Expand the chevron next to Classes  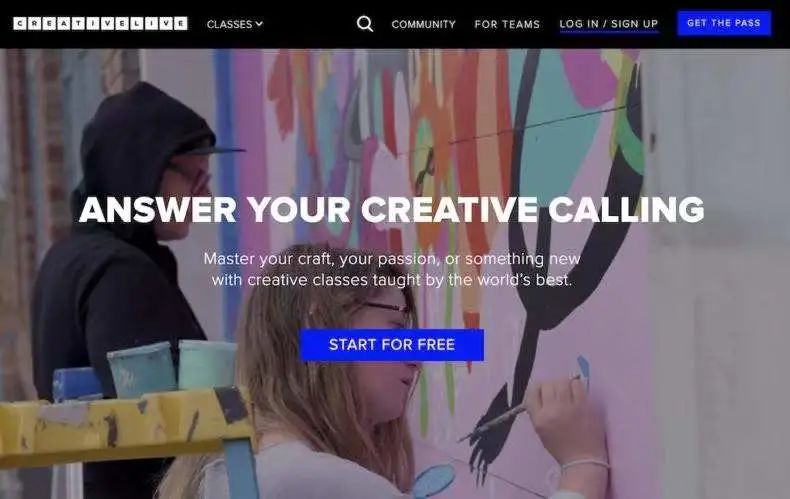click(x=259, y=24)
